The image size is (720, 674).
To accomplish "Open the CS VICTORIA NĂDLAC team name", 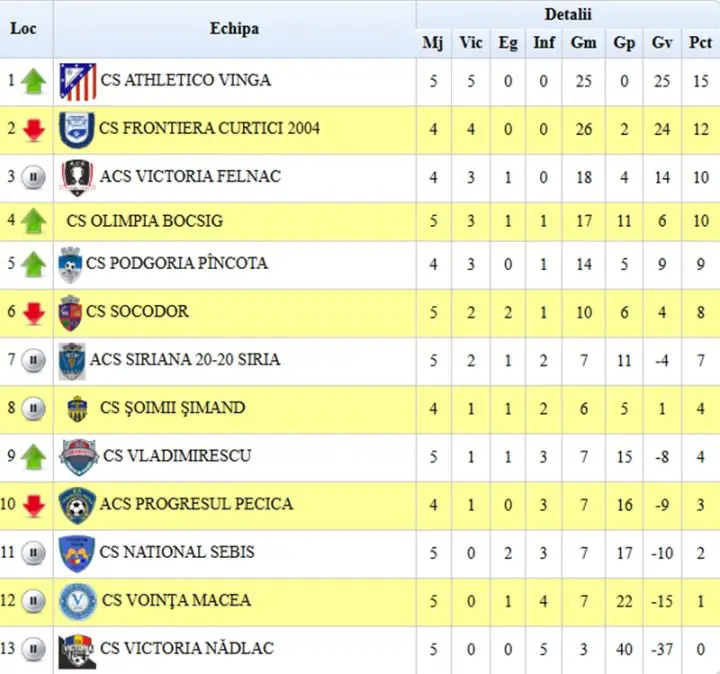I will click(187, 648).
